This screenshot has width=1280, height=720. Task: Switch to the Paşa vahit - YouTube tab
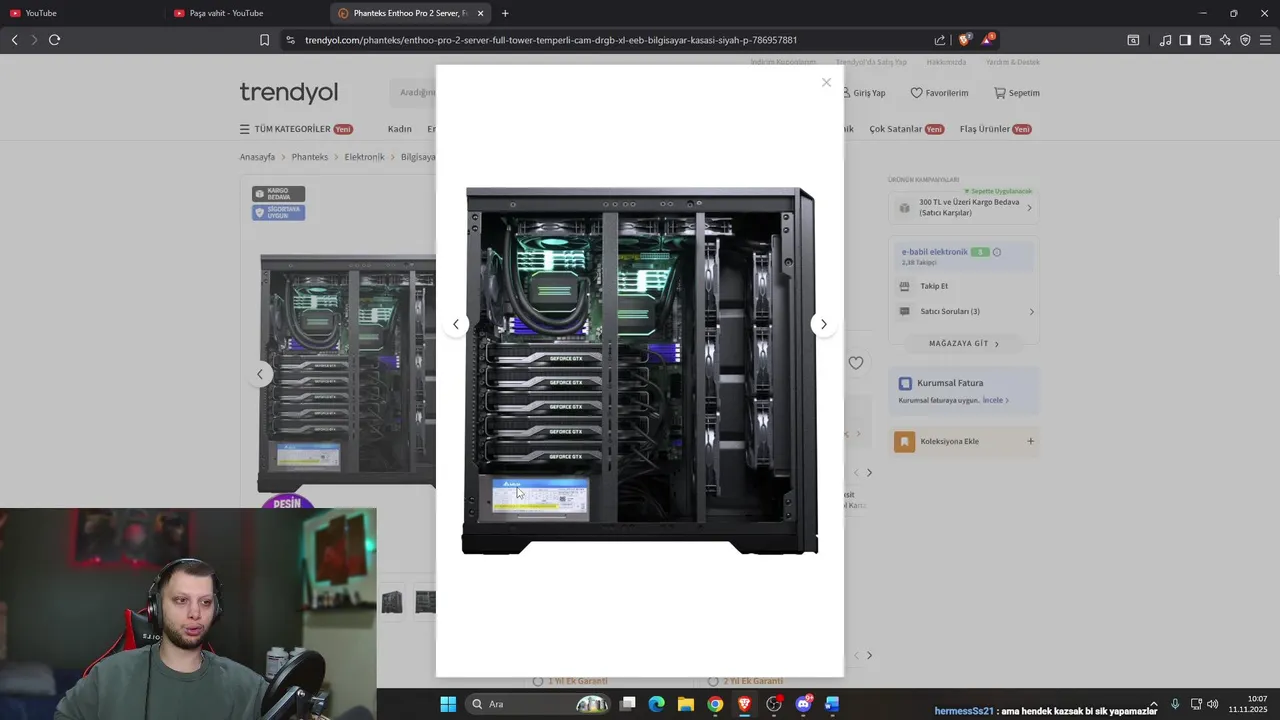pyautogui.click(x=245, y=13)
